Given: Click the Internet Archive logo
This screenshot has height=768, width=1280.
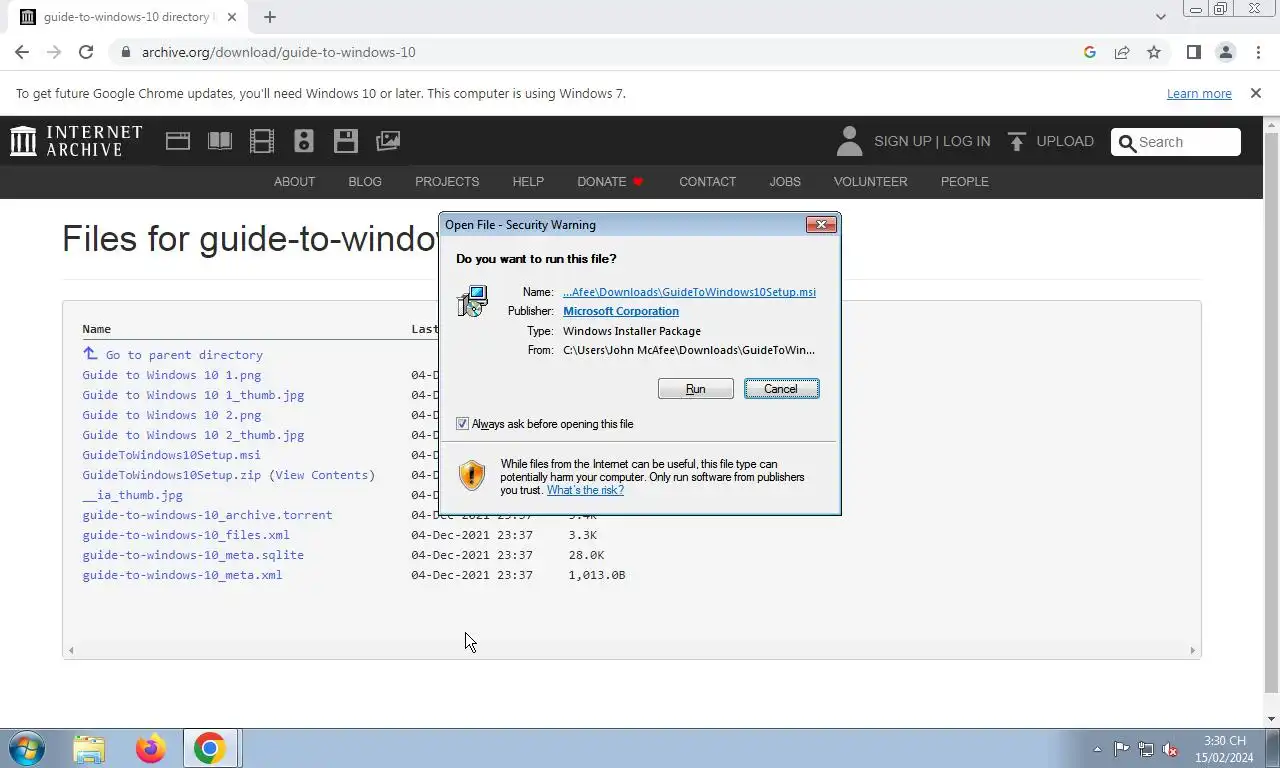Looking at the screenshot, I should coord(76,141).
